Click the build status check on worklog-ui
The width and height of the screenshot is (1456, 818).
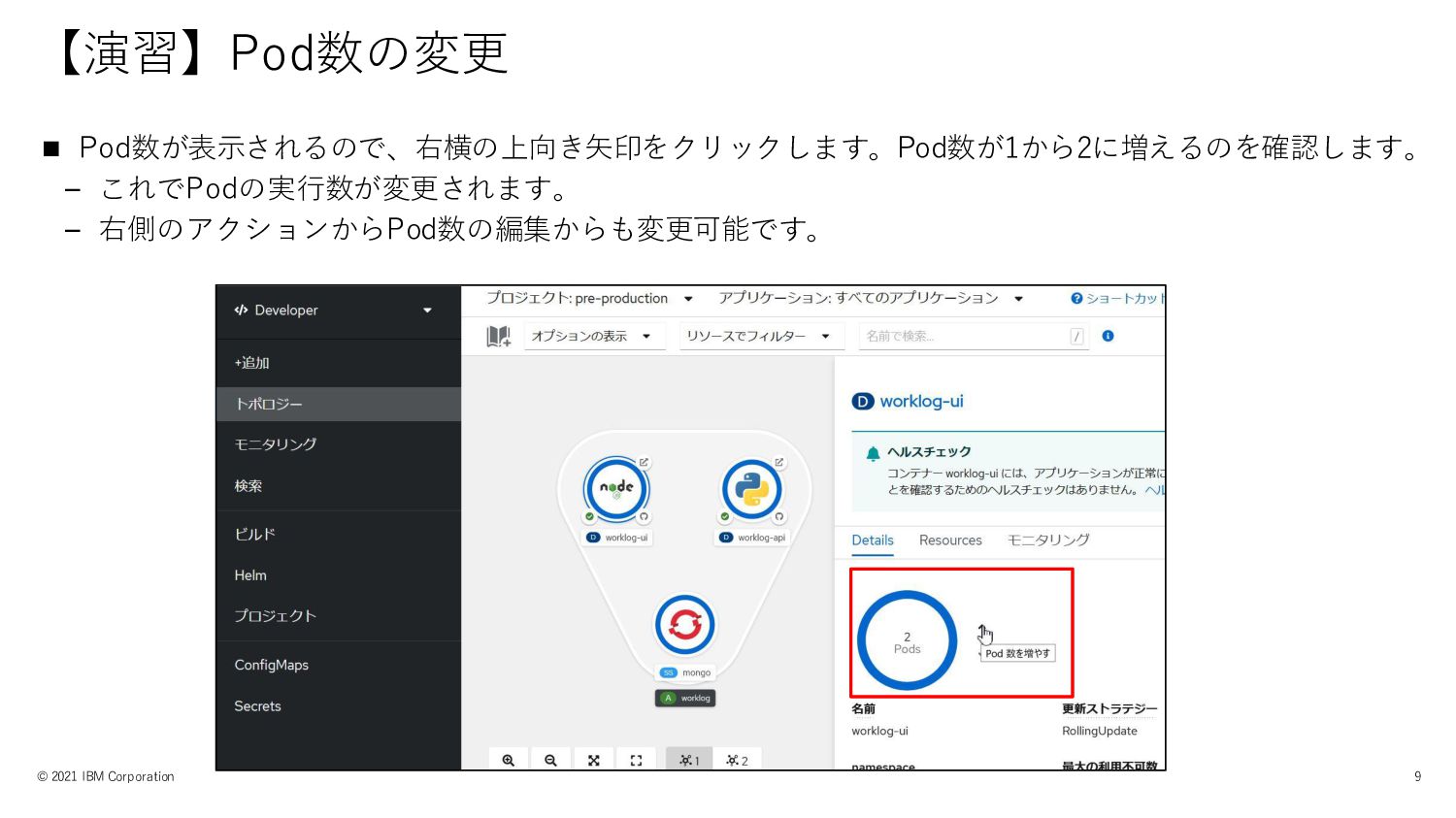(x=589, y=516)
